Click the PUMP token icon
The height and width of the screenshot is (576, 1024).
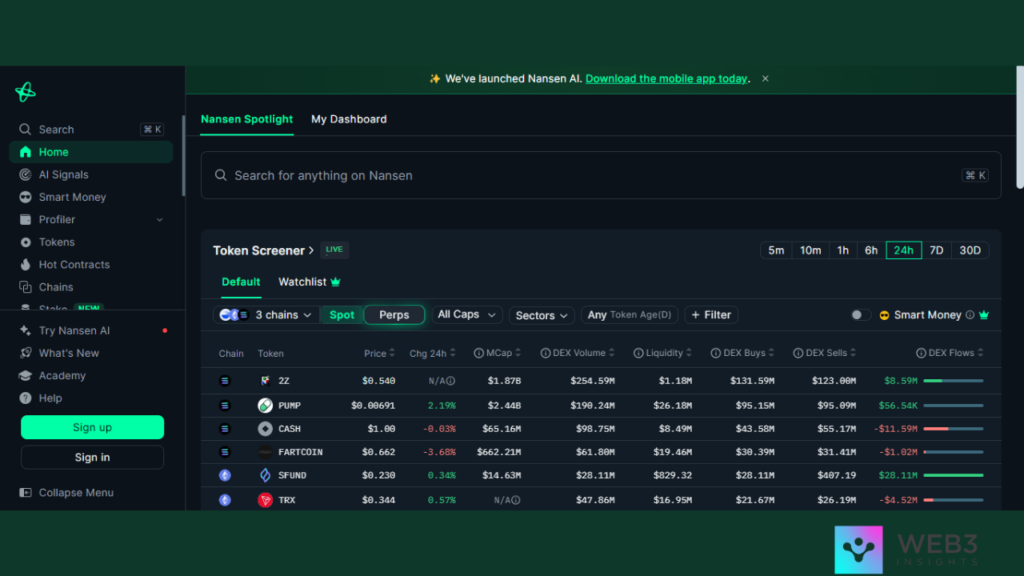coord(265,406)
